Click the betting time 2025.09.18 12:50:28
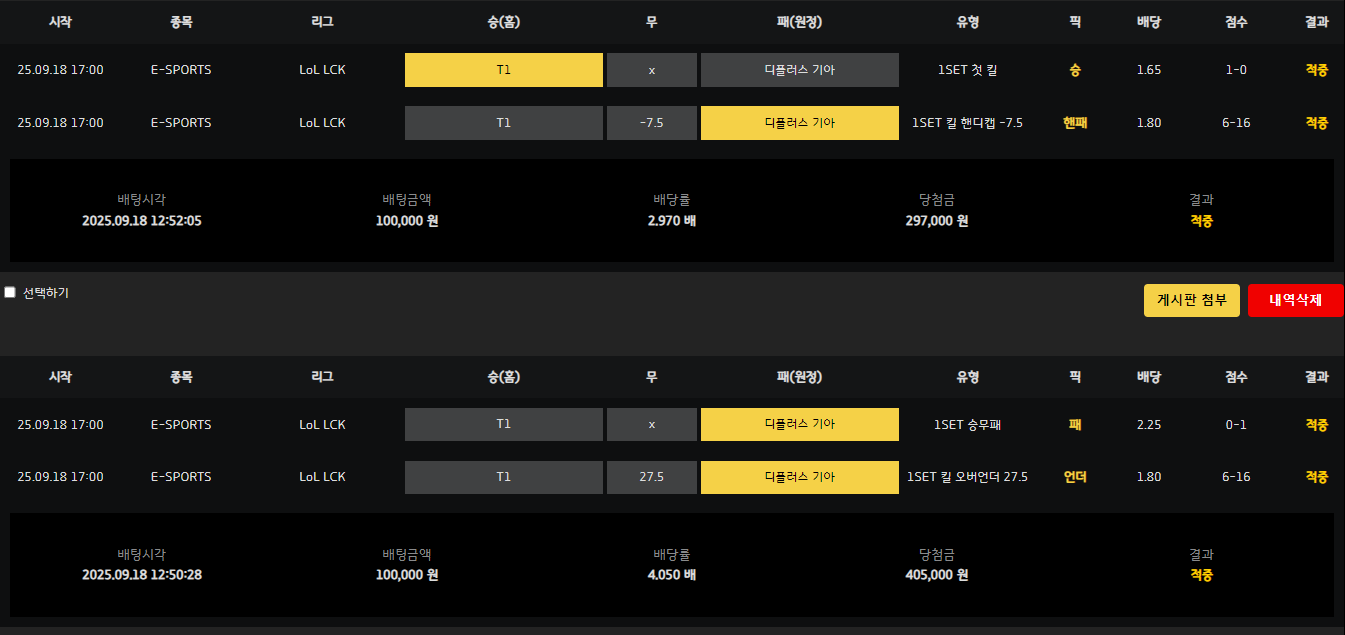1345x635 pixels. point(142,575)
